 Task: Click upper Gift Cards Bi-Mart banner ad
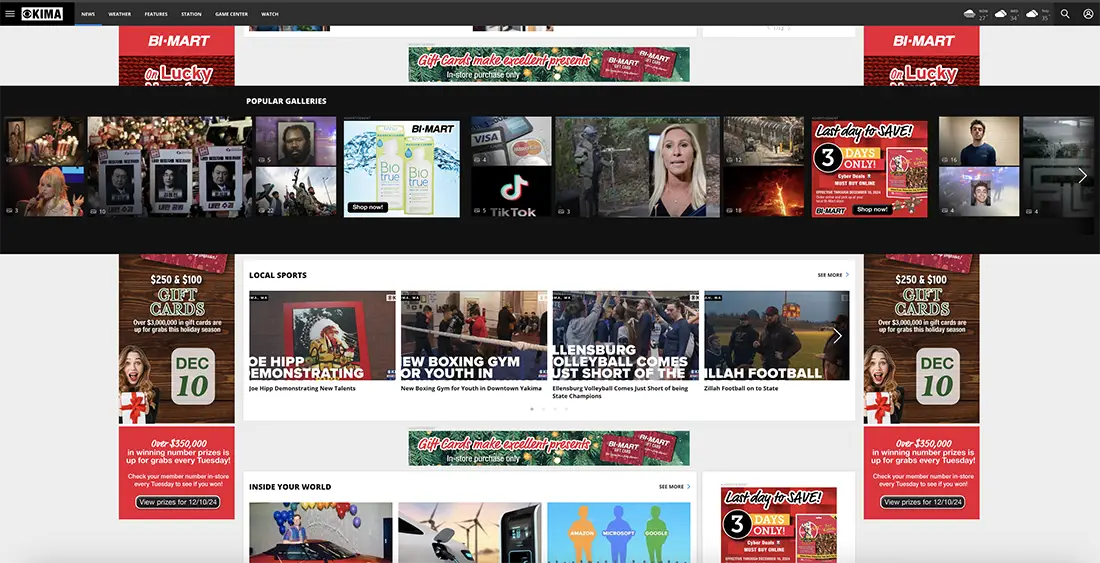(549, 65)
